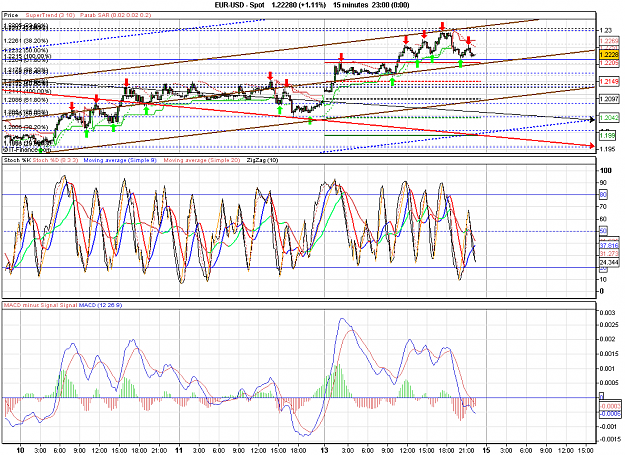
Task: Click the 70 label on stochastic axis
Action: tap(603, 206)
